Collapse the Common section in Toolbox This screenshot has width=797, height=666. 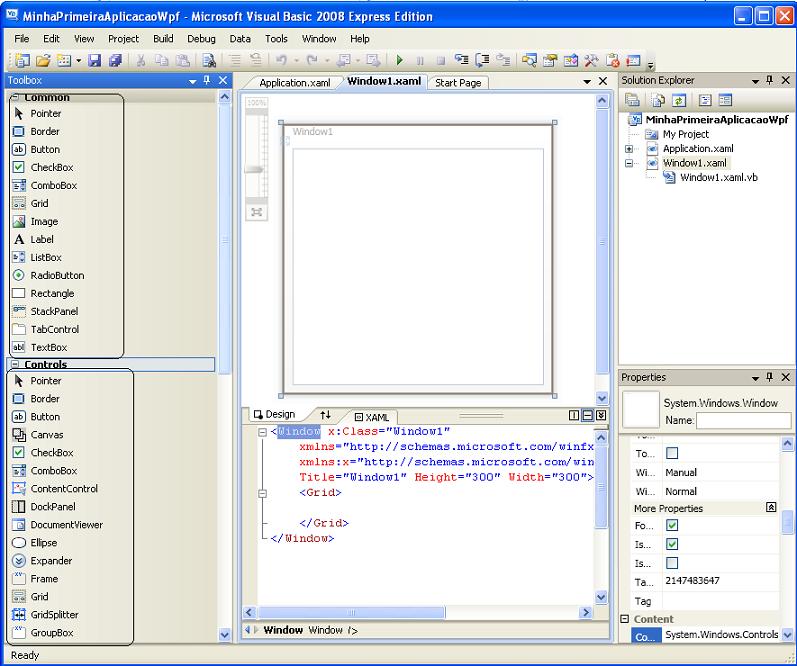[x=15, y=97]
